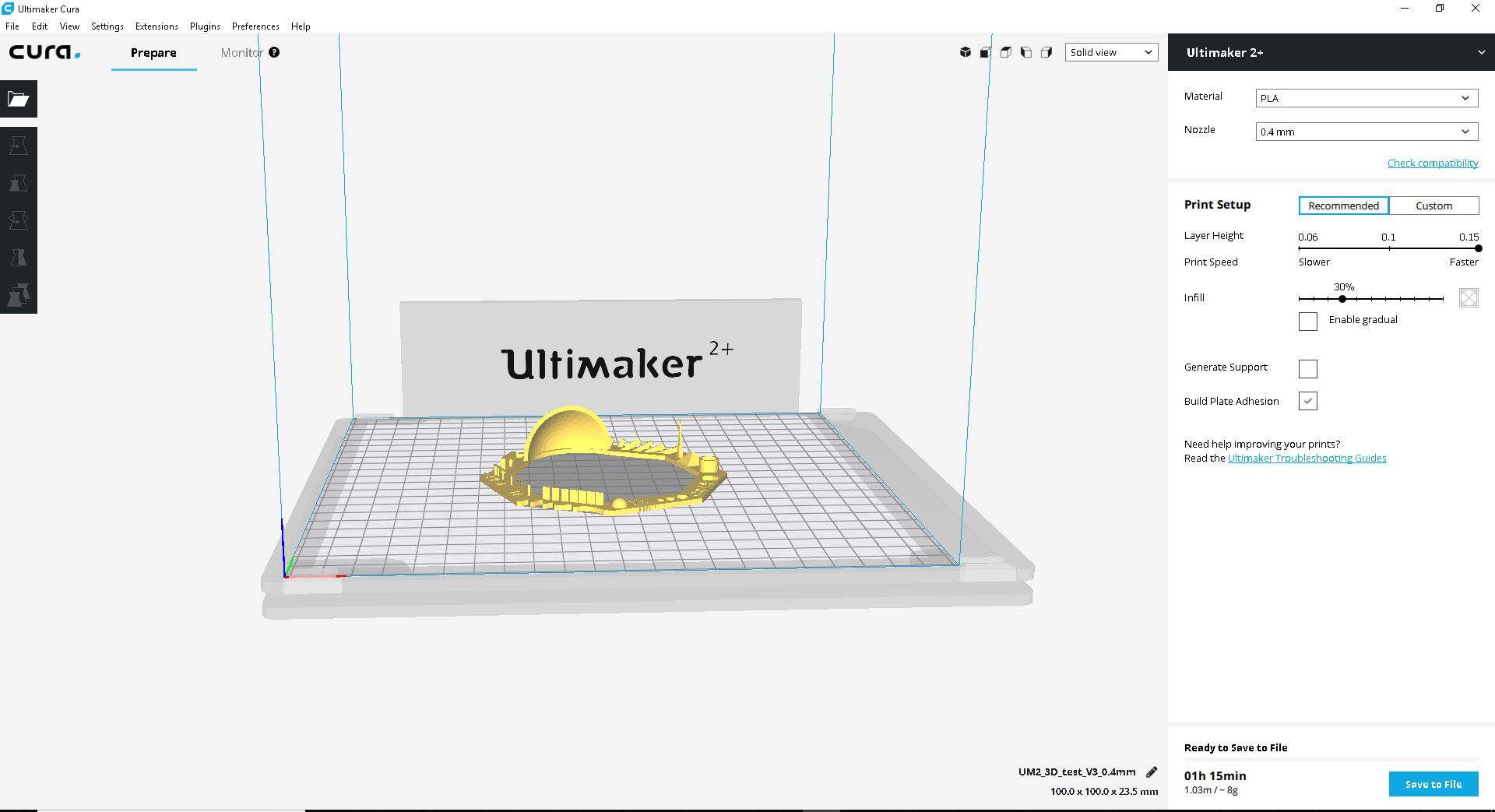The width and height of the screenshot is (1495, 812).
Task: Click the Infill slider handle at 30%
Action: pyautogui.click(x=1342, y=299)
